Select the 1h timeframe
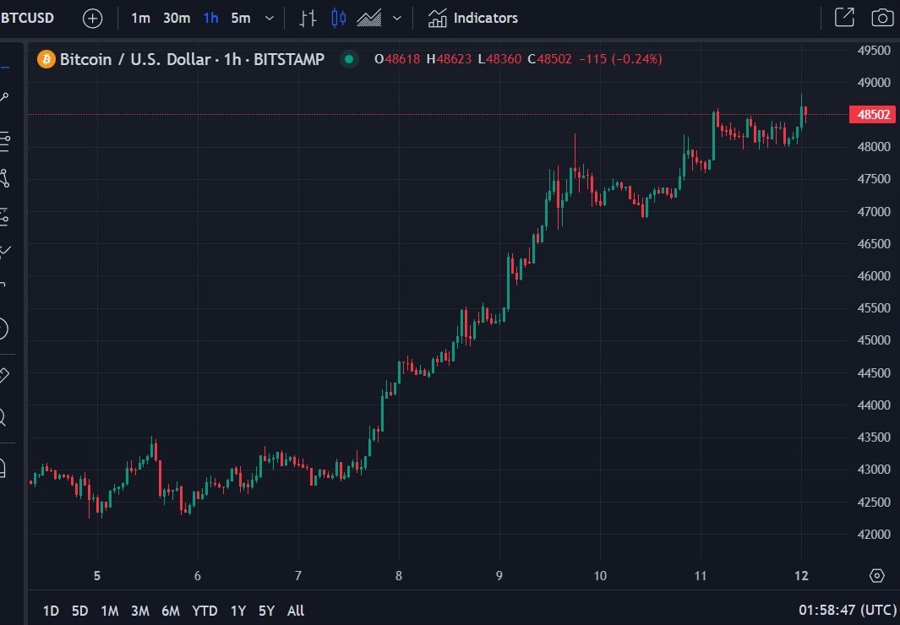 [x=211, y=18]
